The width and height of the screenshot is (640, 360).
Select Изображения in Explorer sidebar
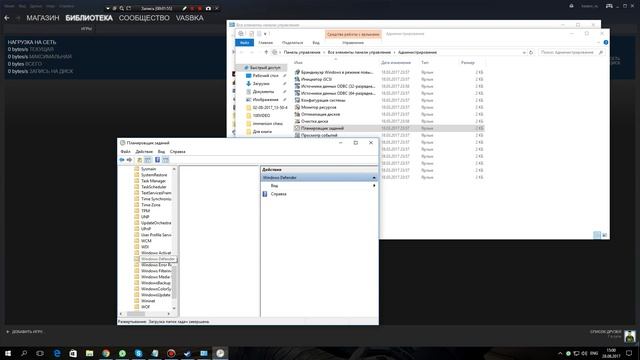click(265, 100)
